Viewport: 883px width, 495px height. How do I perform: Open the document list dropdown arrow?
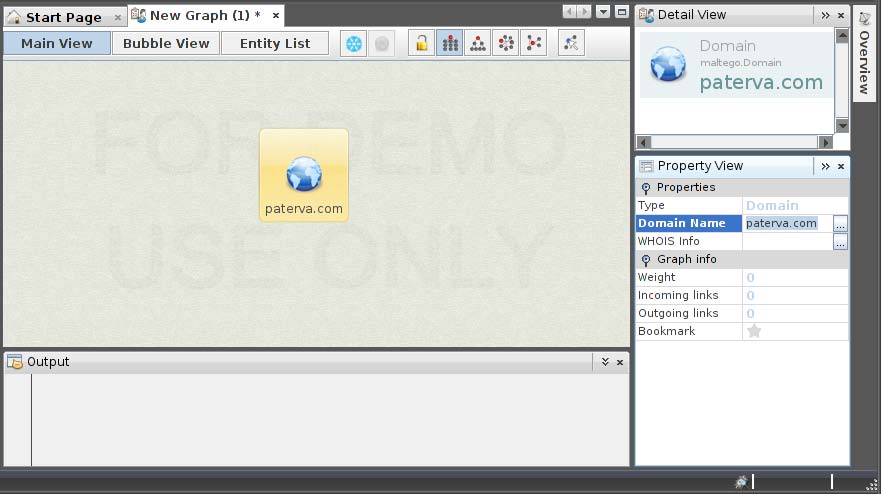[x=603, y=13]
